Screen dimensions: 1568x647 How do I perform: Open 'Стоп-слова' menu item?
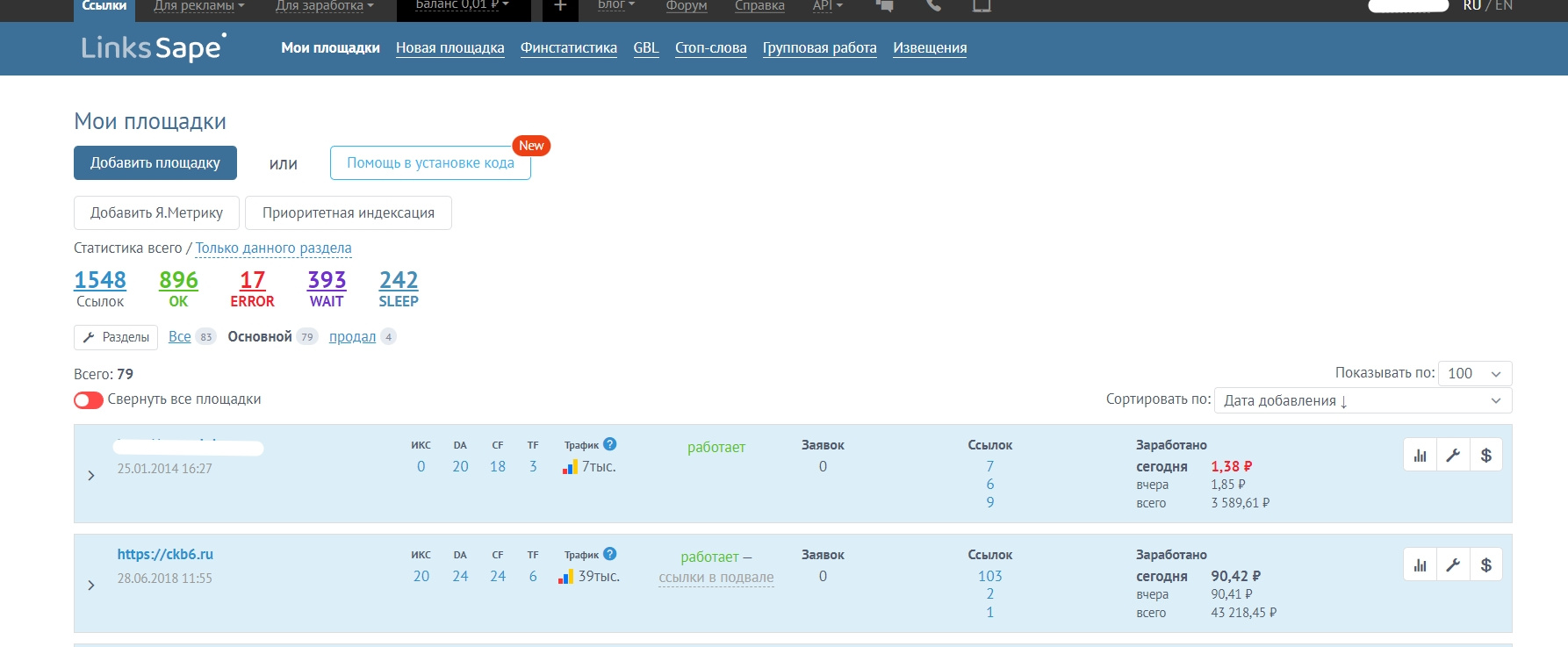[711, 48]
